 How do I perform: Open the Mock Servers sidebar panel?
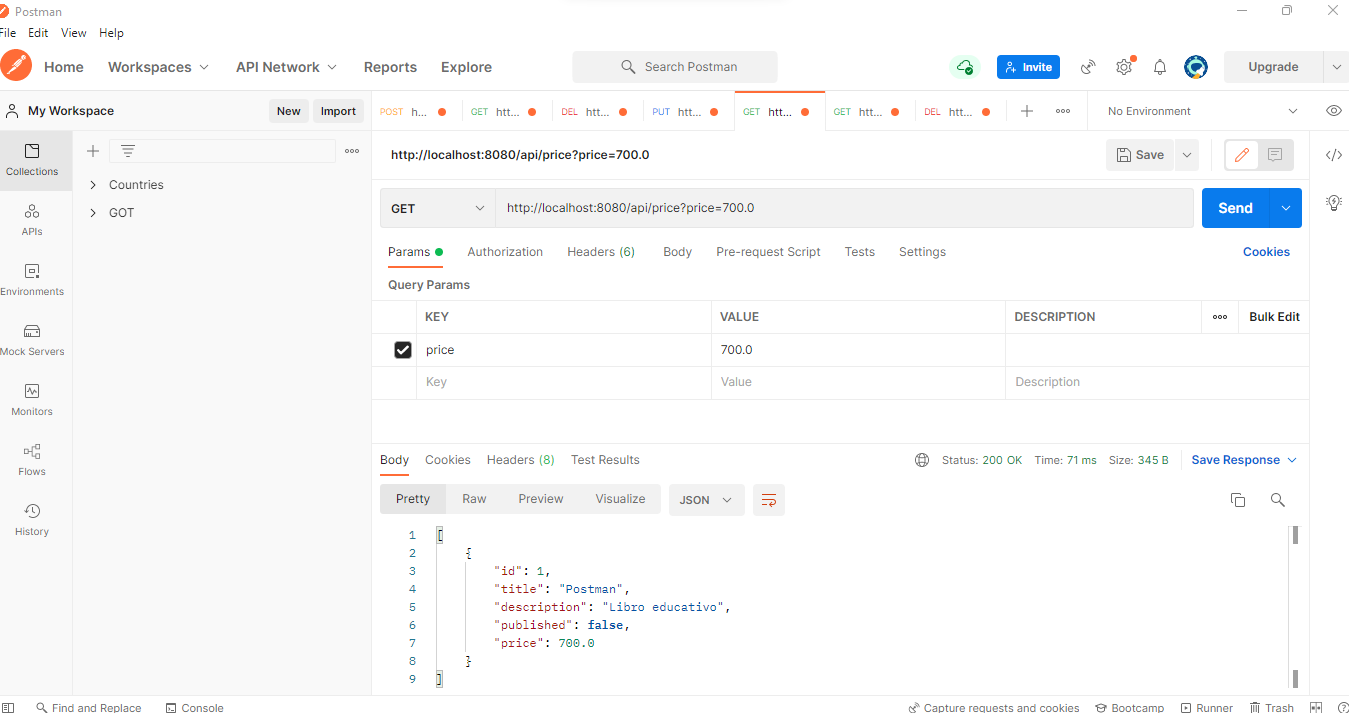(32, 340)
